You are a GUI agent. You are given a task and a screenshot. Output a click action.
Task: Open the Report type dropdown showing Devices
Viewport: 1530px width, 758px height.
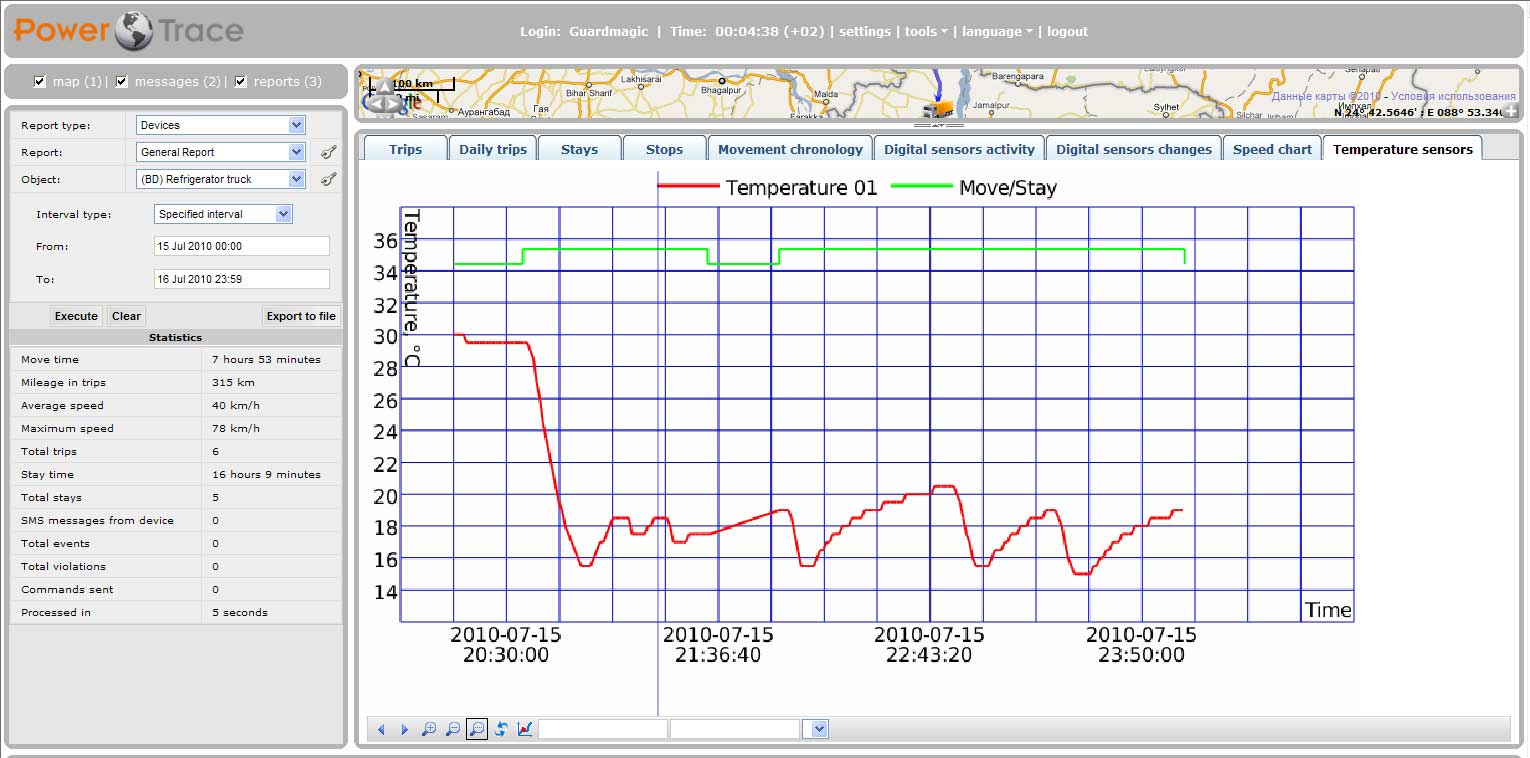pos(296,125)
